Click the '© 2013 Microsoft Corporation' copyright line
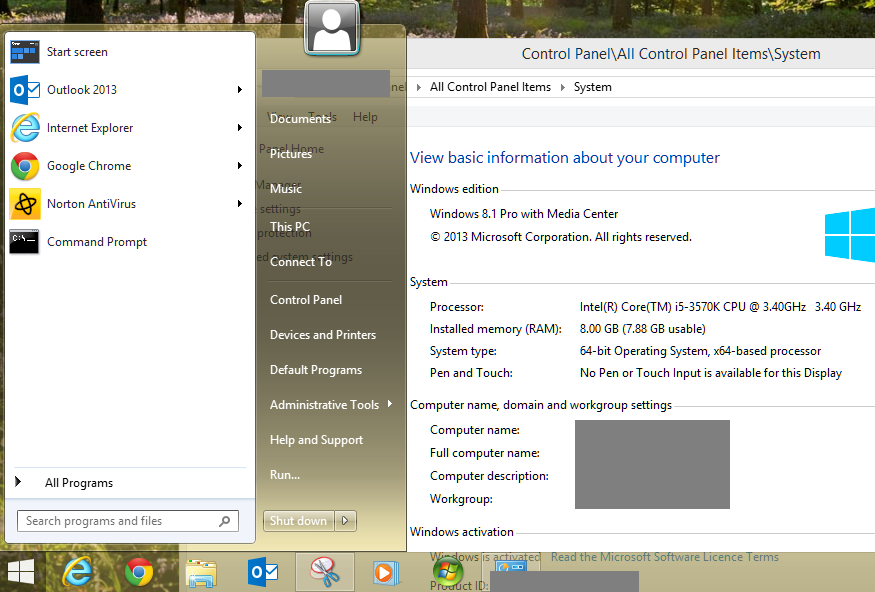 point(561,237)
